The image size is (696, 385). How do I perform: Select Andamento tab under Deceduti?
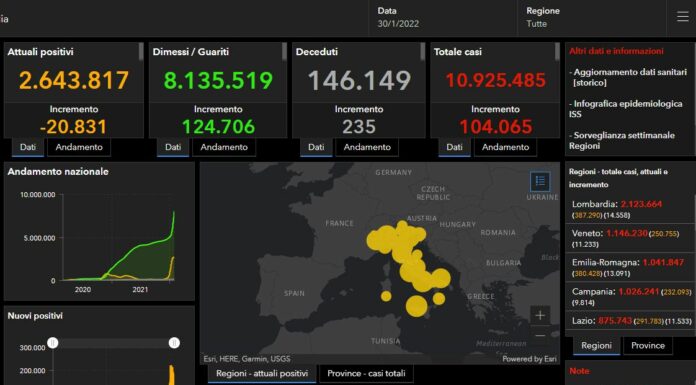367,147
